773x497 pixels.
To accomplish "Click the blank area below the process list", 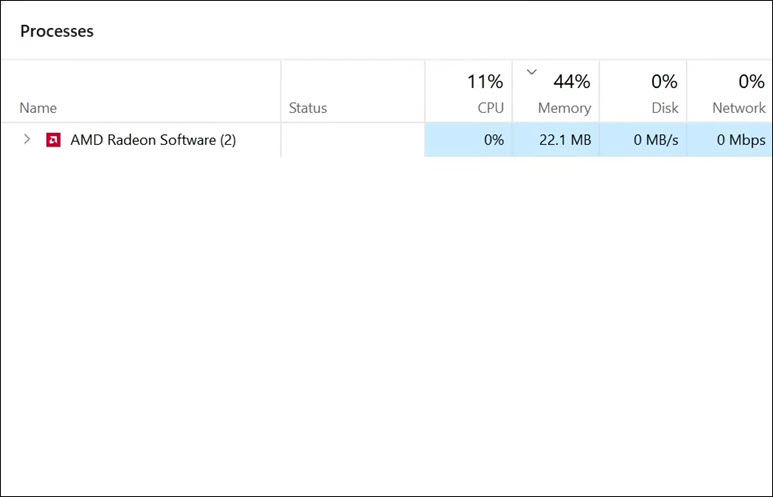I will click(386, 320).
